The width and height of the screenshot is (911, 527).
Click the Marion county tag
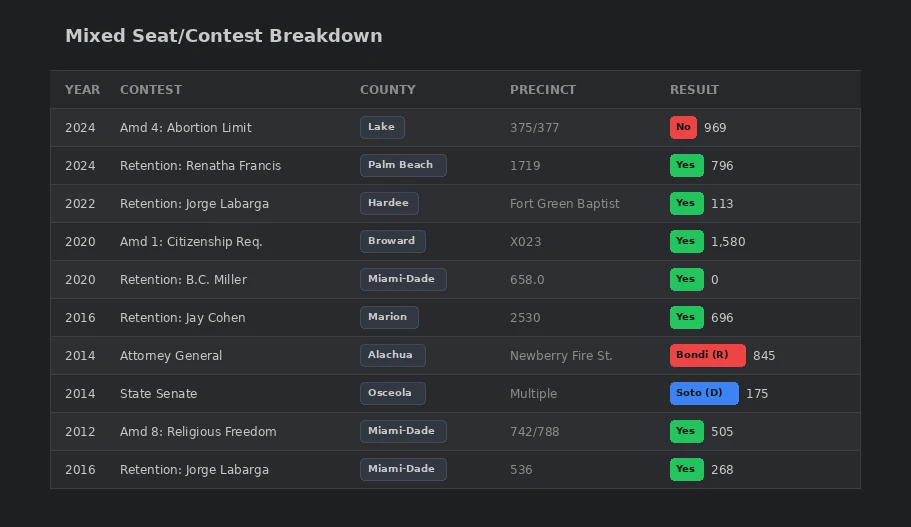(388, 317)
